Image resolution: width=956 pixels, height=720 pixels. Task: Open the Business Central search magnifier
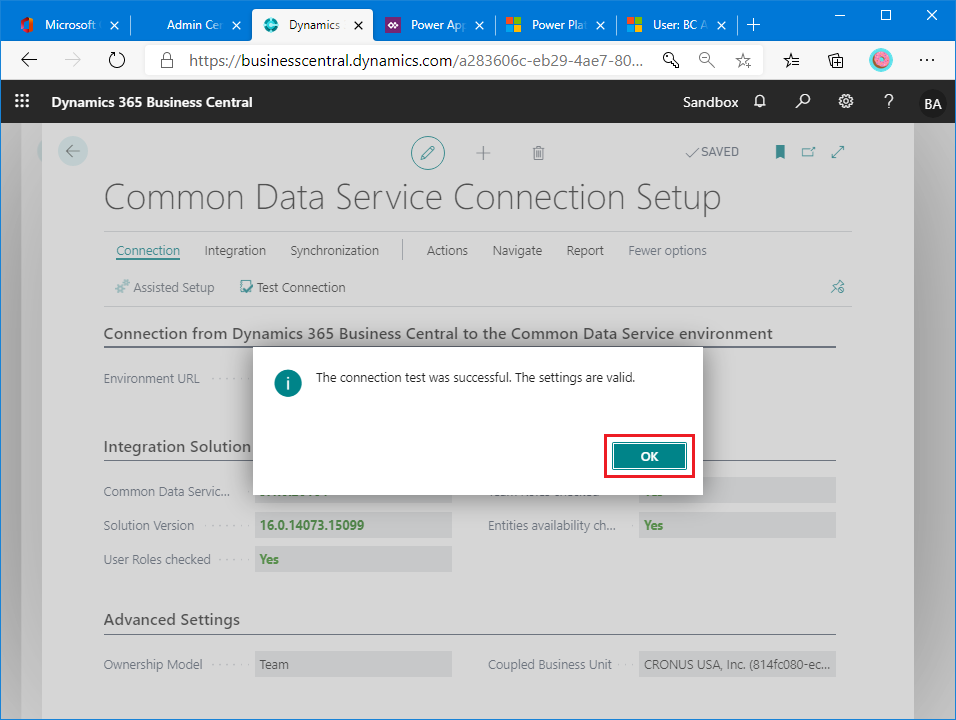pos(802,101)
